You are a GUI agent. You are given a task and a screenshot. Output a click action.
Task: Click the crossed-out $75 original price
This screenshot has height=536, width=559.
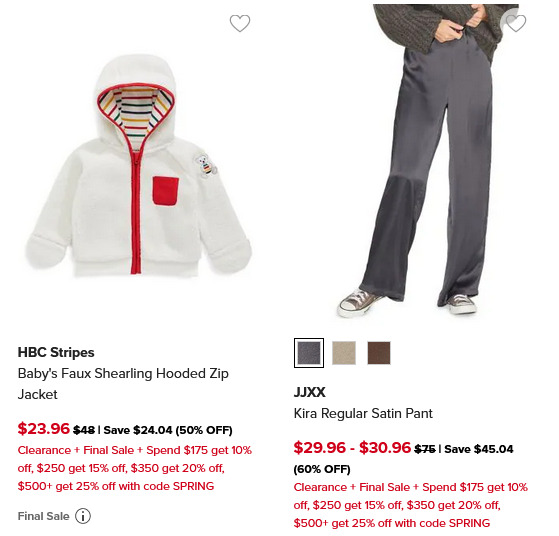coord(425,449)
